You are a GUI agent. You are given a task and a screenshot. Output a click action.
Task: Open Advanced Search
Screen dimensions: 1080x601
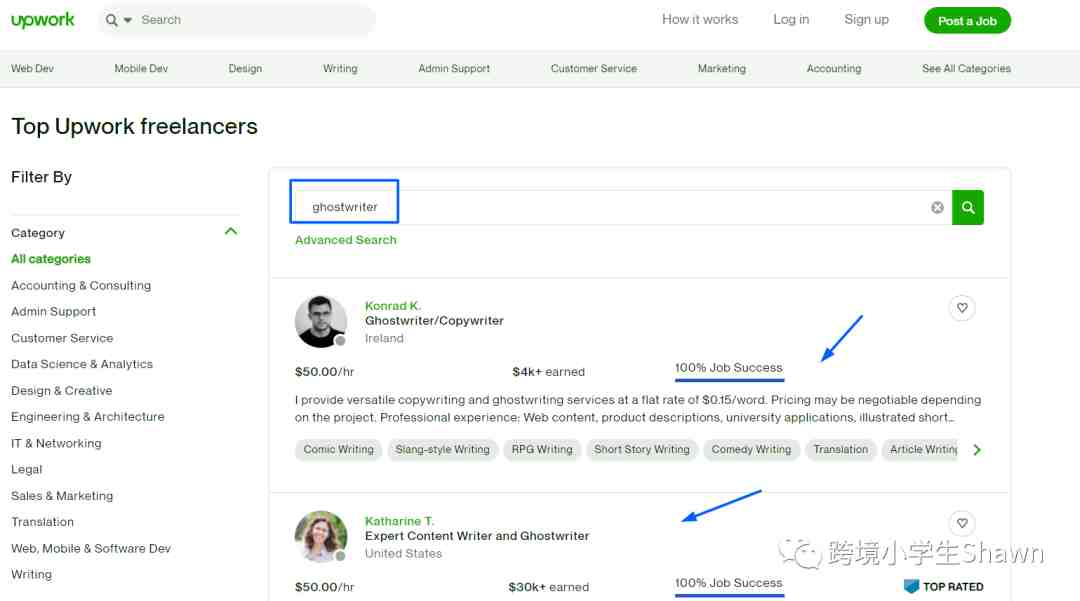(x=346, y=240)
